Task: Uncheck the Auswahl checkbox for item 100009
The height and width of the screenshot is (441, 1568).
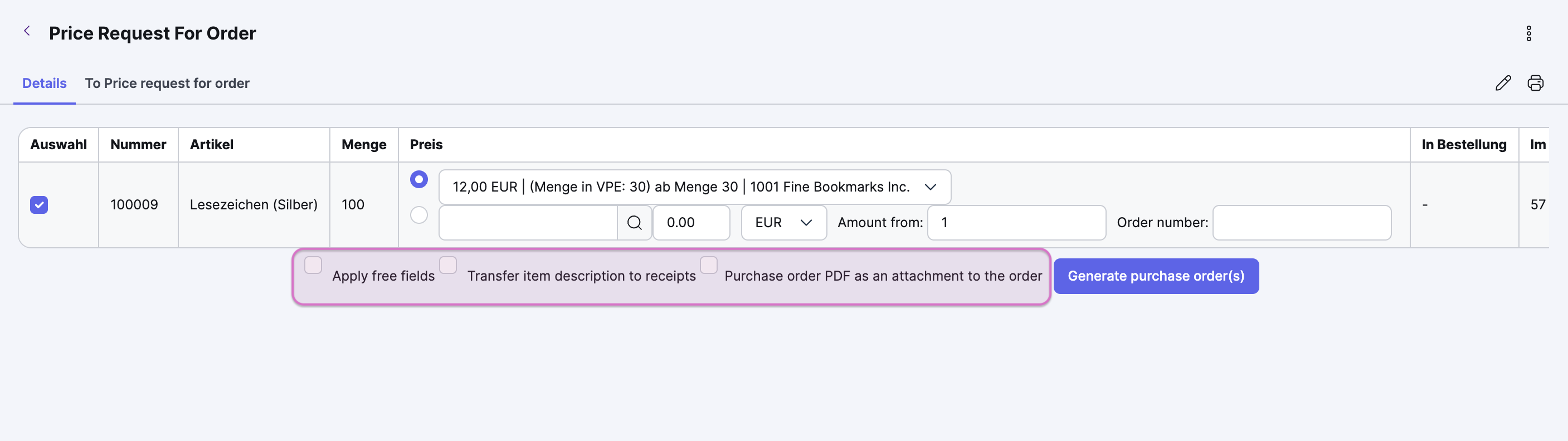Action: (x=39, y=205)
